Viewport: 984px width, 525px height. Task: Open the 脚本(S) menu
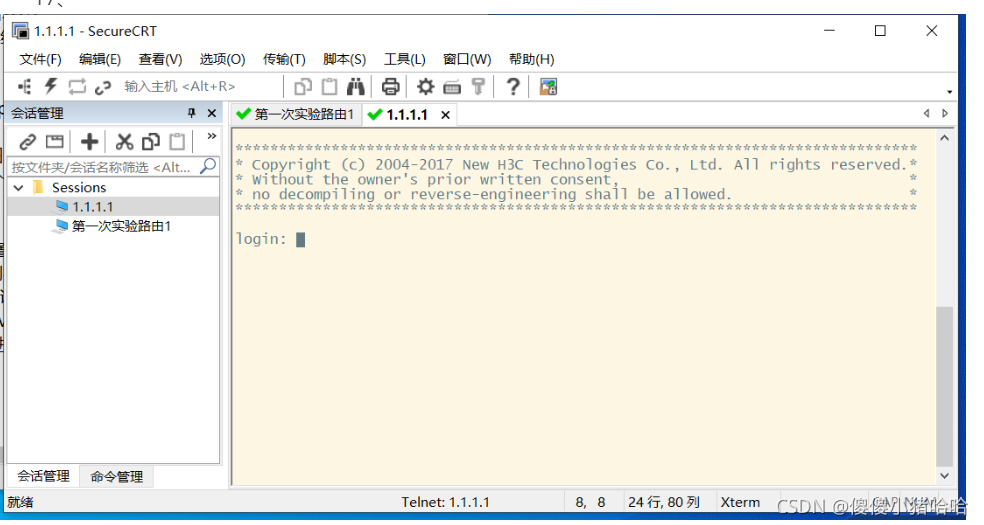pyautogui.click(x=345, y=59)
